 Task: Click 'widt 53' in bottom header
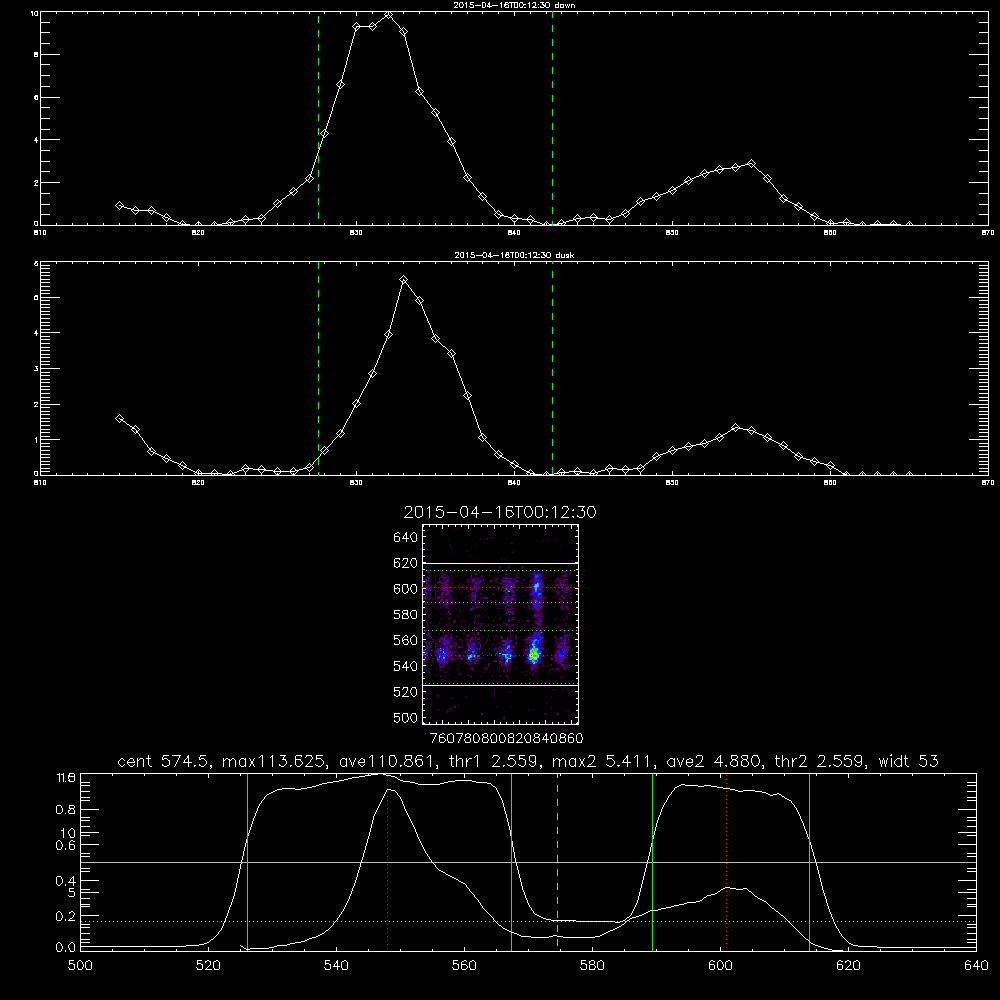pos(909,761)
